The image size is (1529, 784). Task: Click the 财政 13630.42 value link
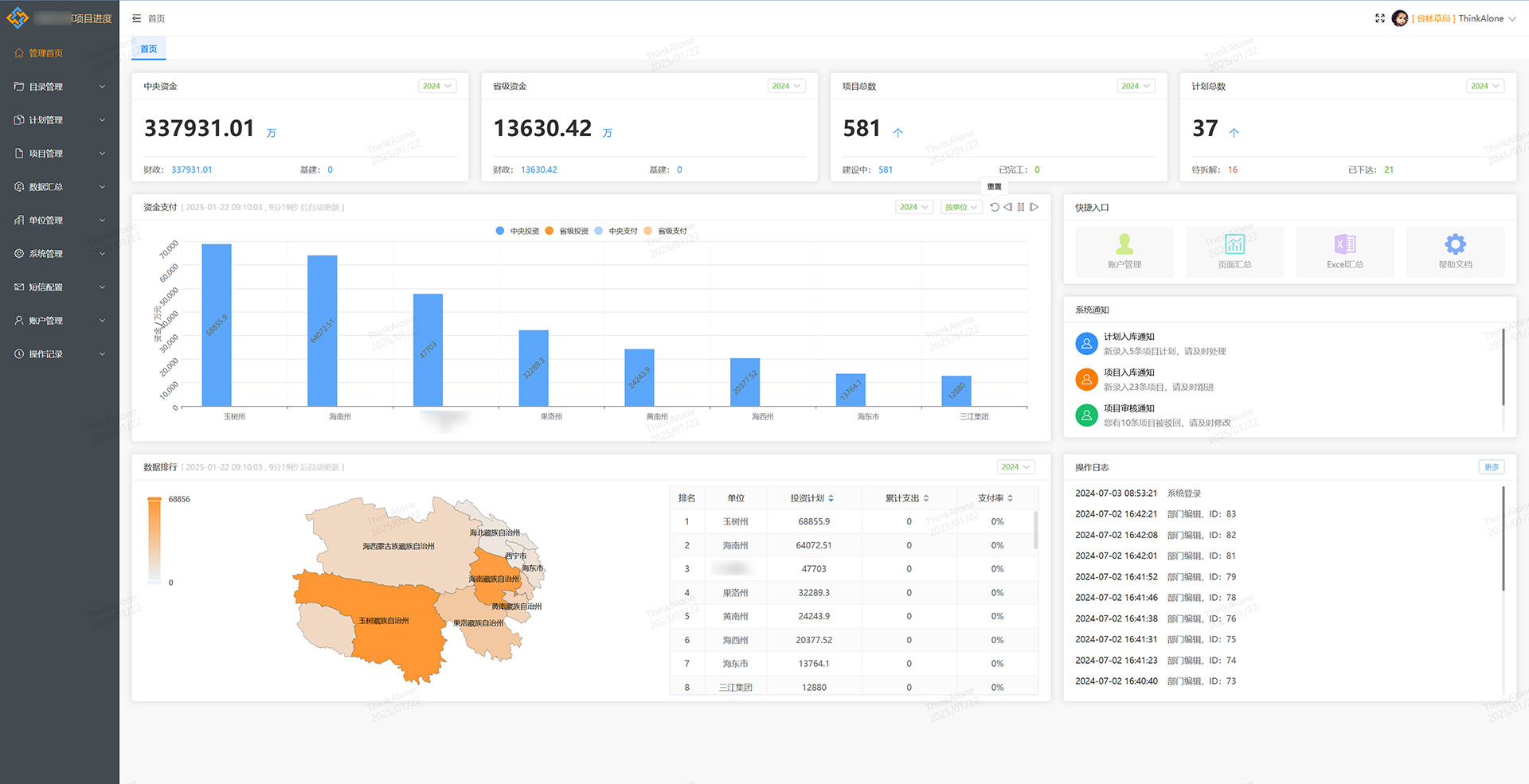point(539,170)
